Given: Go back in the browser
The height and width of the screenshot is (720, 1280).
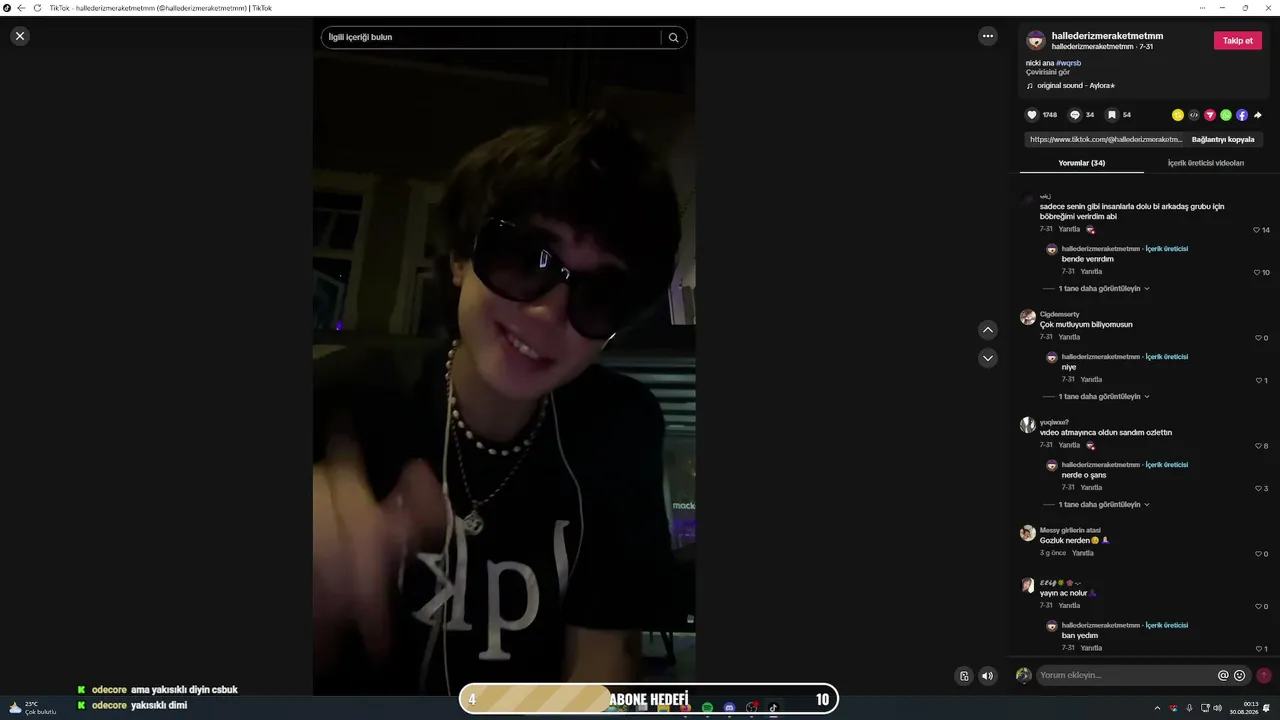Looking at the screenshot, I should click(x=21, y=8).
